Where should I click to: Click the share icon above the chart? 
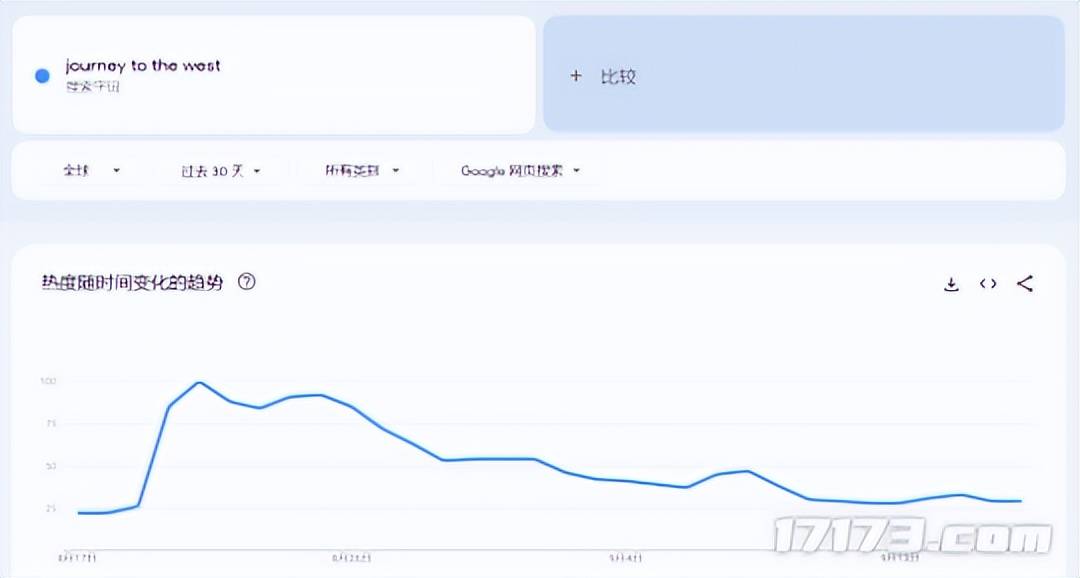point(1024,284)
